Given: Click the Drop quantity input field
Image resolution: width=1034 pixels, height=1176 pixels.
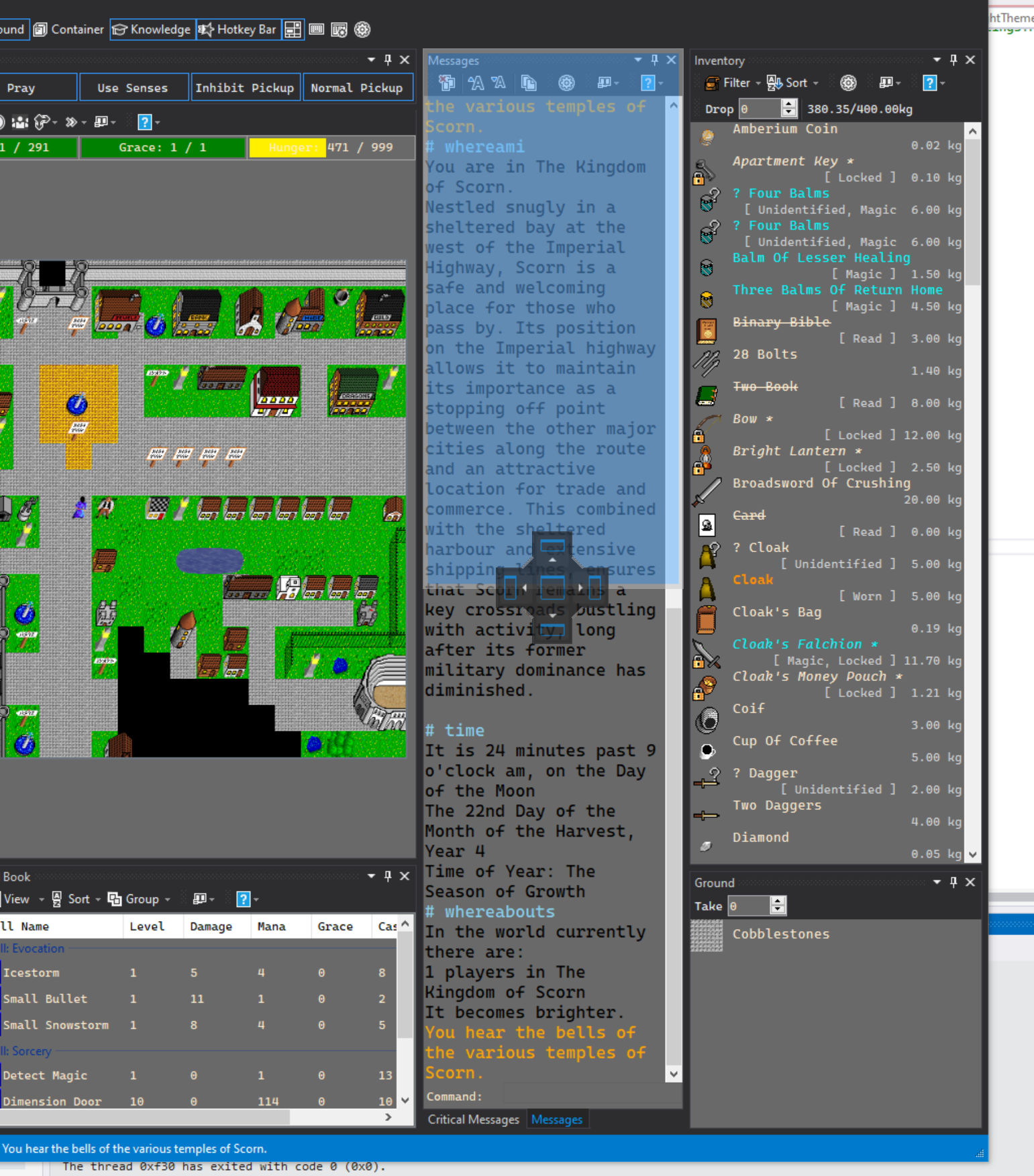Looking at the screenshot, I should point(760,109).
